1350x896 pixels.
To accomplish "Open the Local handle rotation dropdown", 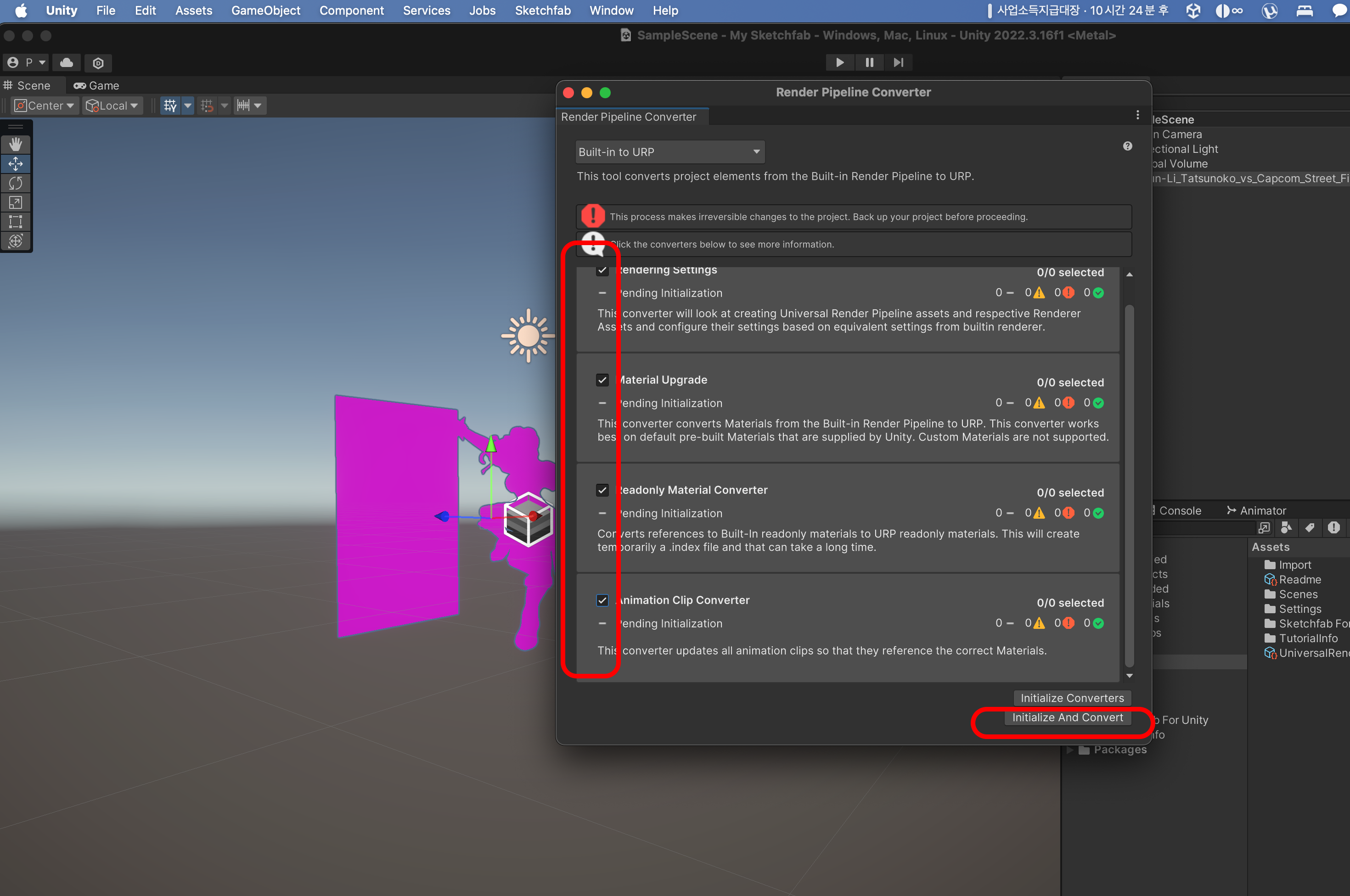I will pos(112,106).
